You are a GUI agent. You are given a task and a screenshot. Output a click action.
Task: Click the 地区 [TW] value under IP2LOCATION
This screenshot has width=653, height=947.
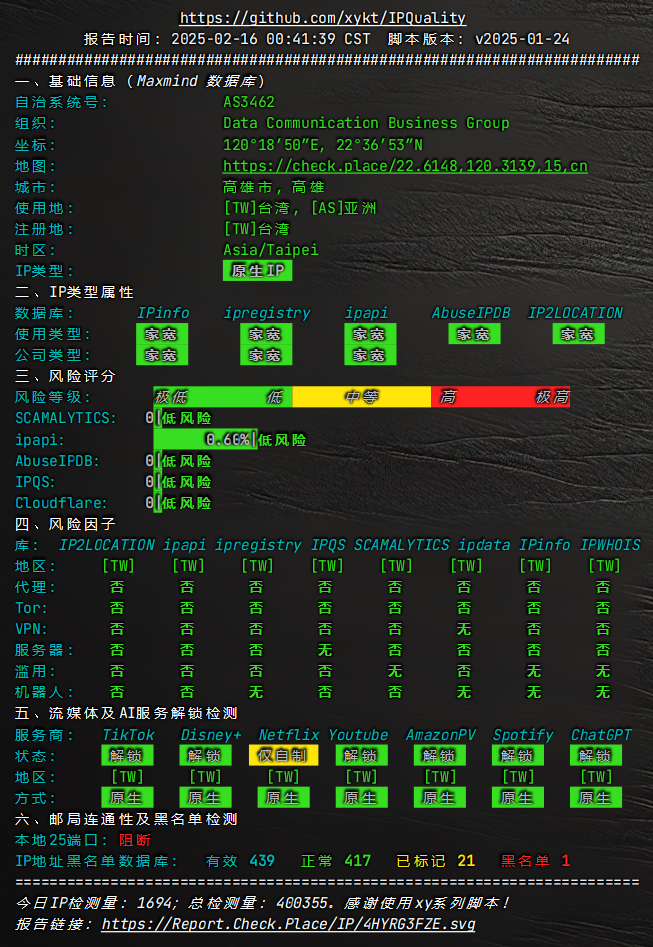click(118, 566)
